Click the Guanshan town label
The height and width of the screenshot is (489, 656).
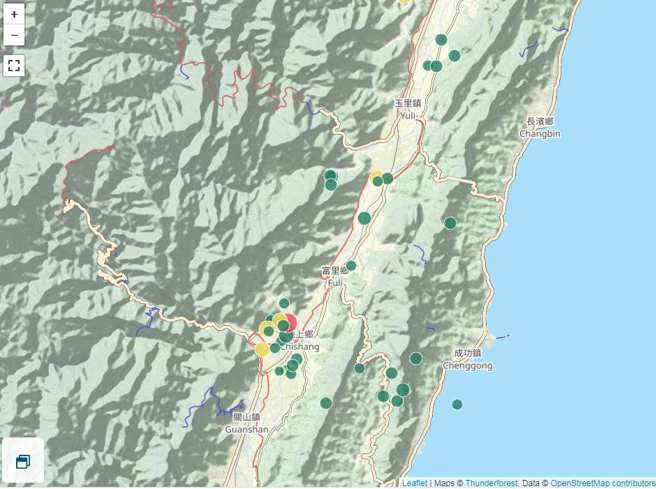point(246,424)
